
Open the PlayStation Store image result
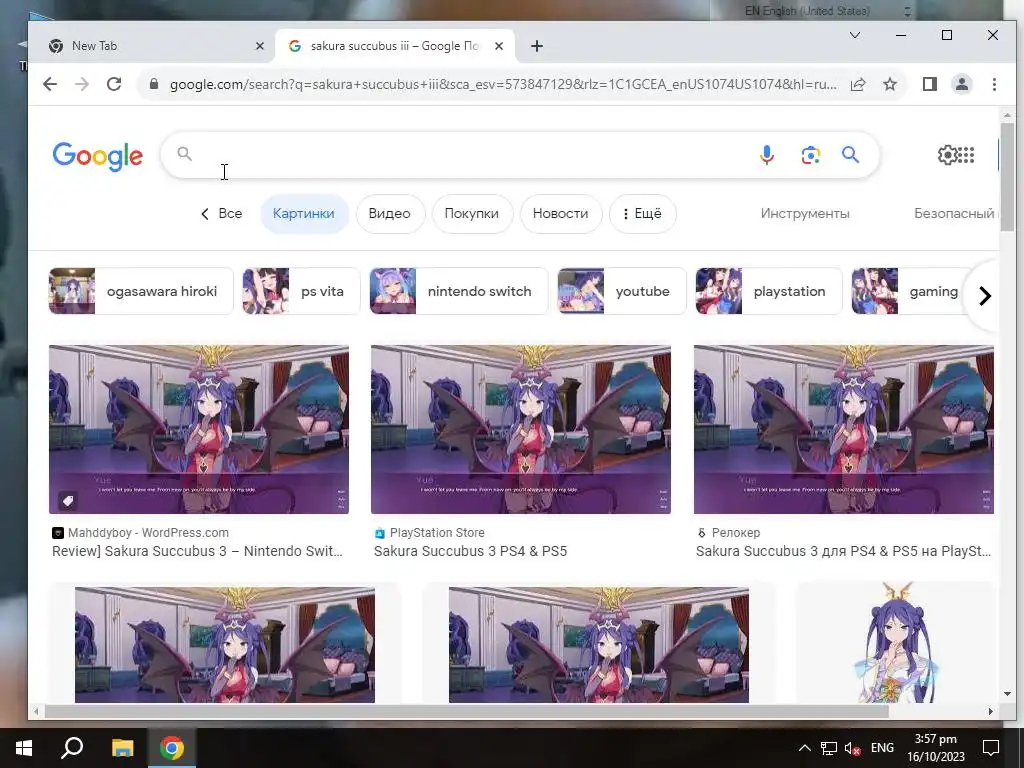[520, 429]
